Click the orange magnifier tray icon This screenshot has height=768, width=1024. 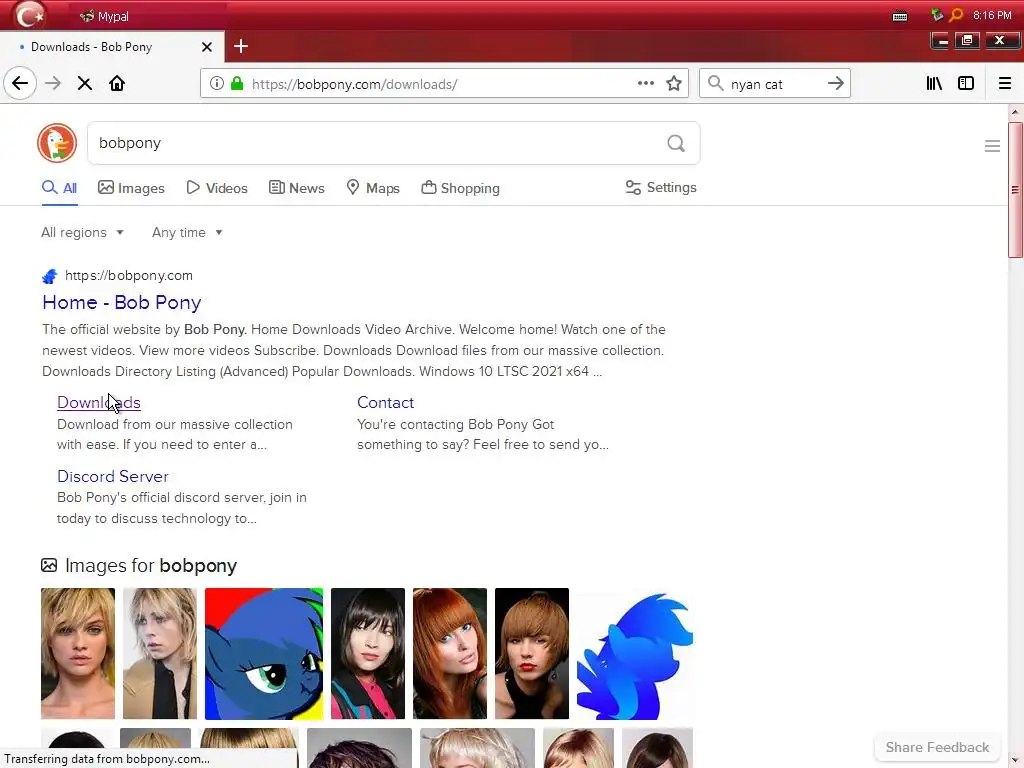[x=956, y=15]
